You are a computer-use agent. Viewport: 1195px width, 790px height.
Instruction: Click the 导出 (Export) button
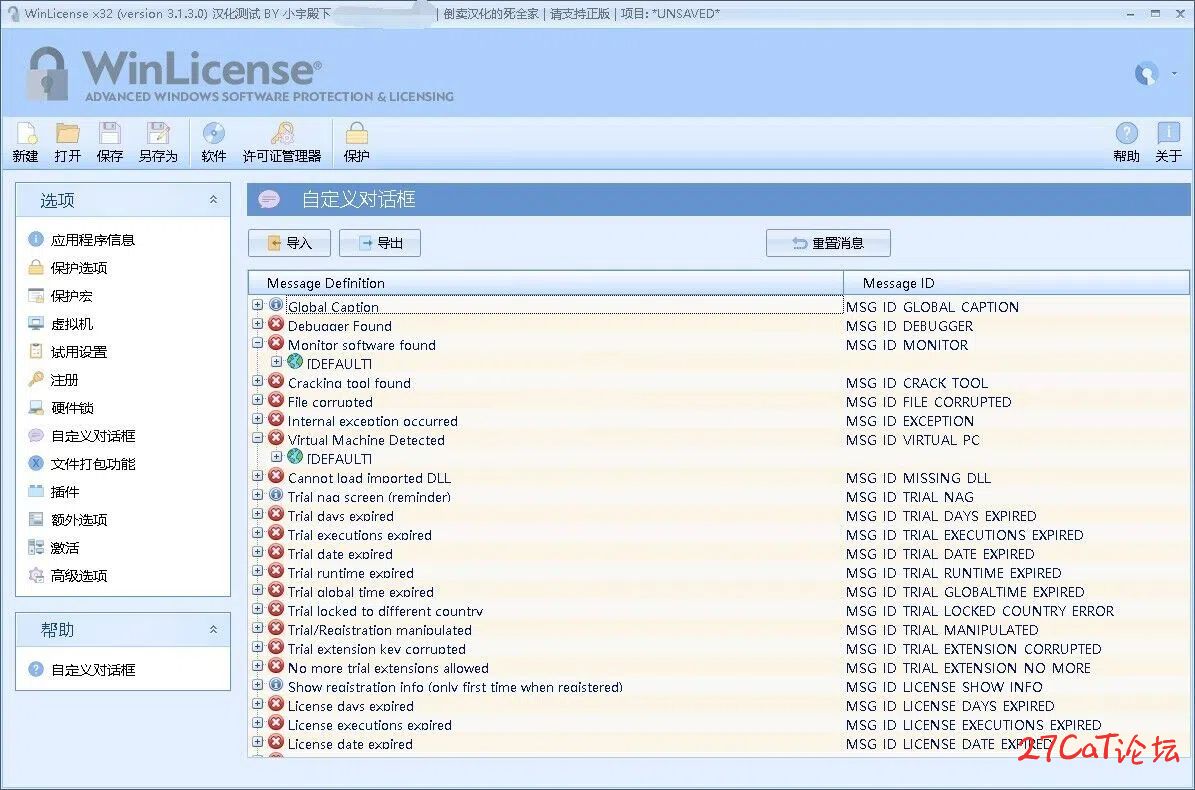[380, 243]
